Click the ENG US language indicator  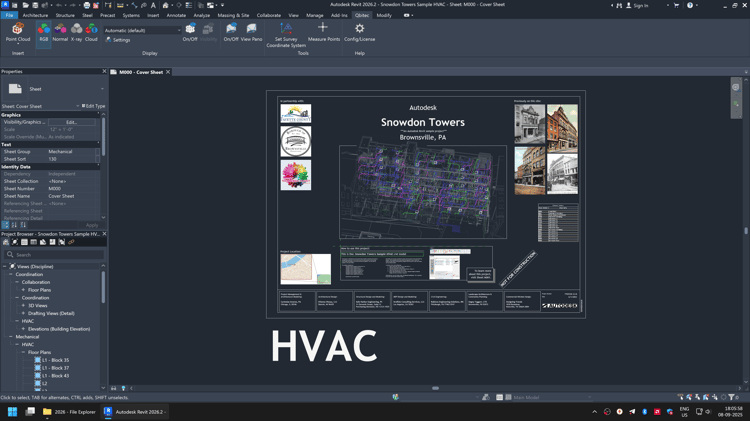684,411
